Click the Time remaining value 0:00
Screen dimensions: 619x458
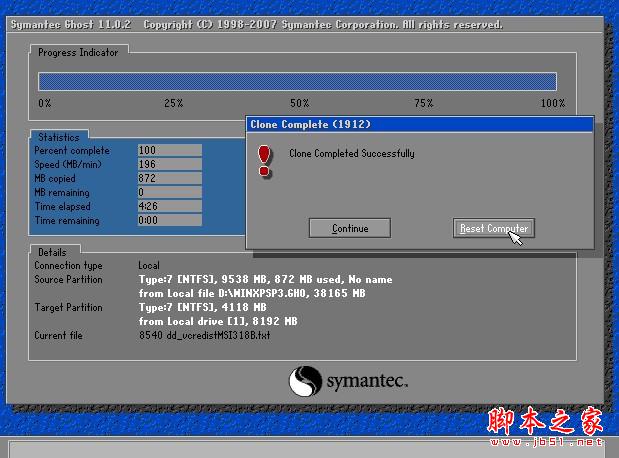pyautogui.click(x=170, y=220)
